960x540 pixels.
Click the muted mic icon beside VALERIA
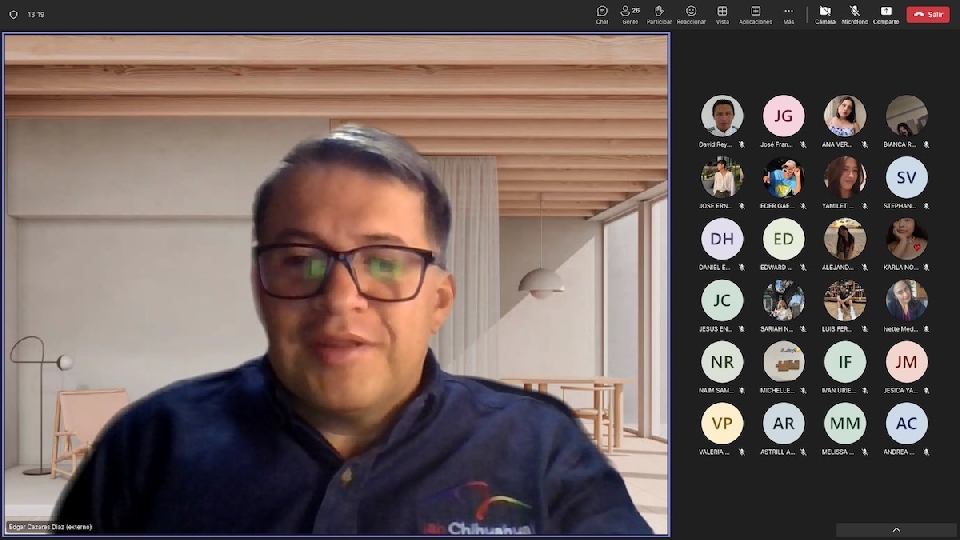click(741, 452)
